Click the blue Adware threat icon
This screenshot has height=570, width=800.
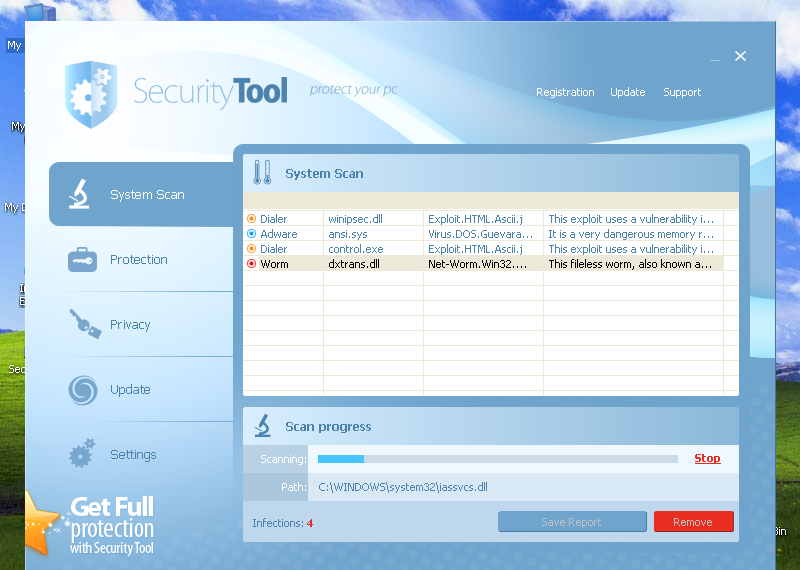251,234
